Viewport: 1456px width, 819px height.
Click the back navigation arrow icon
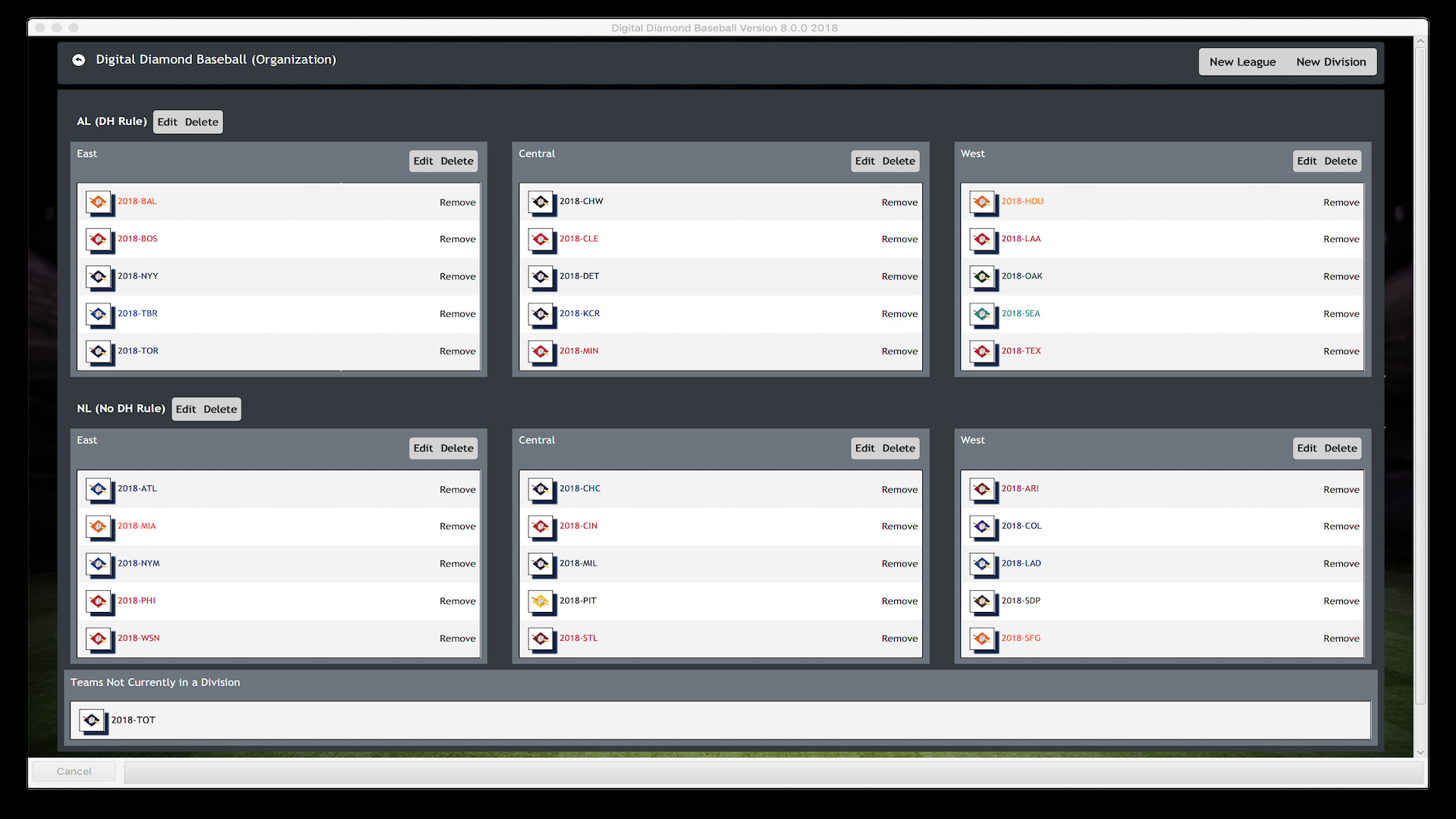[79, 59]
